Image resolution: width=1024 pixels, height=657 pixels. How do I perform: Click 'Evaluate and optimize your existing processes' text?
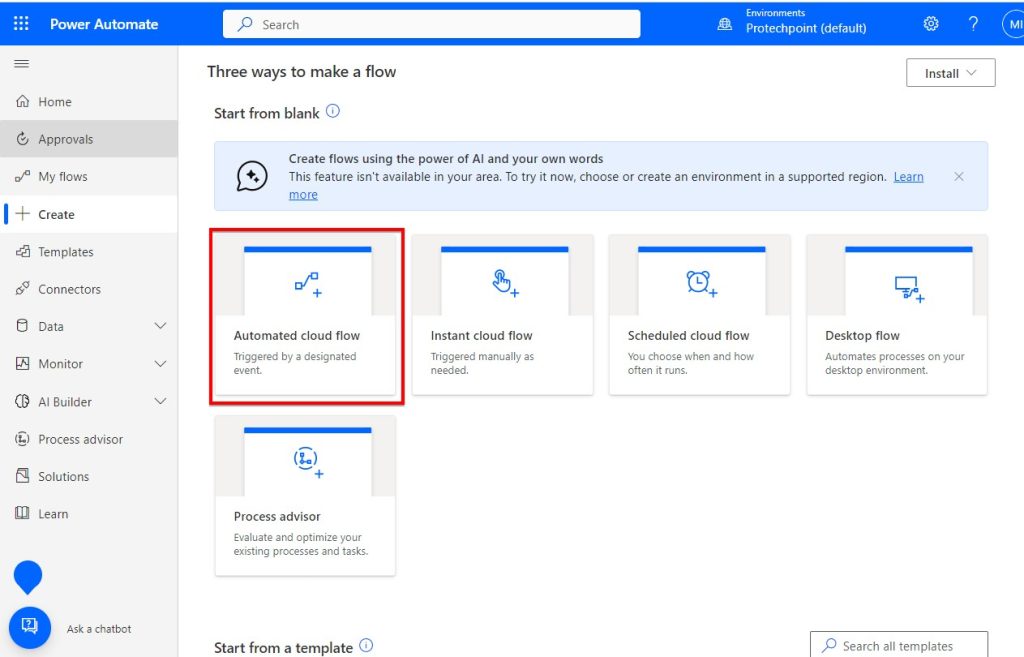pos(301,544)
